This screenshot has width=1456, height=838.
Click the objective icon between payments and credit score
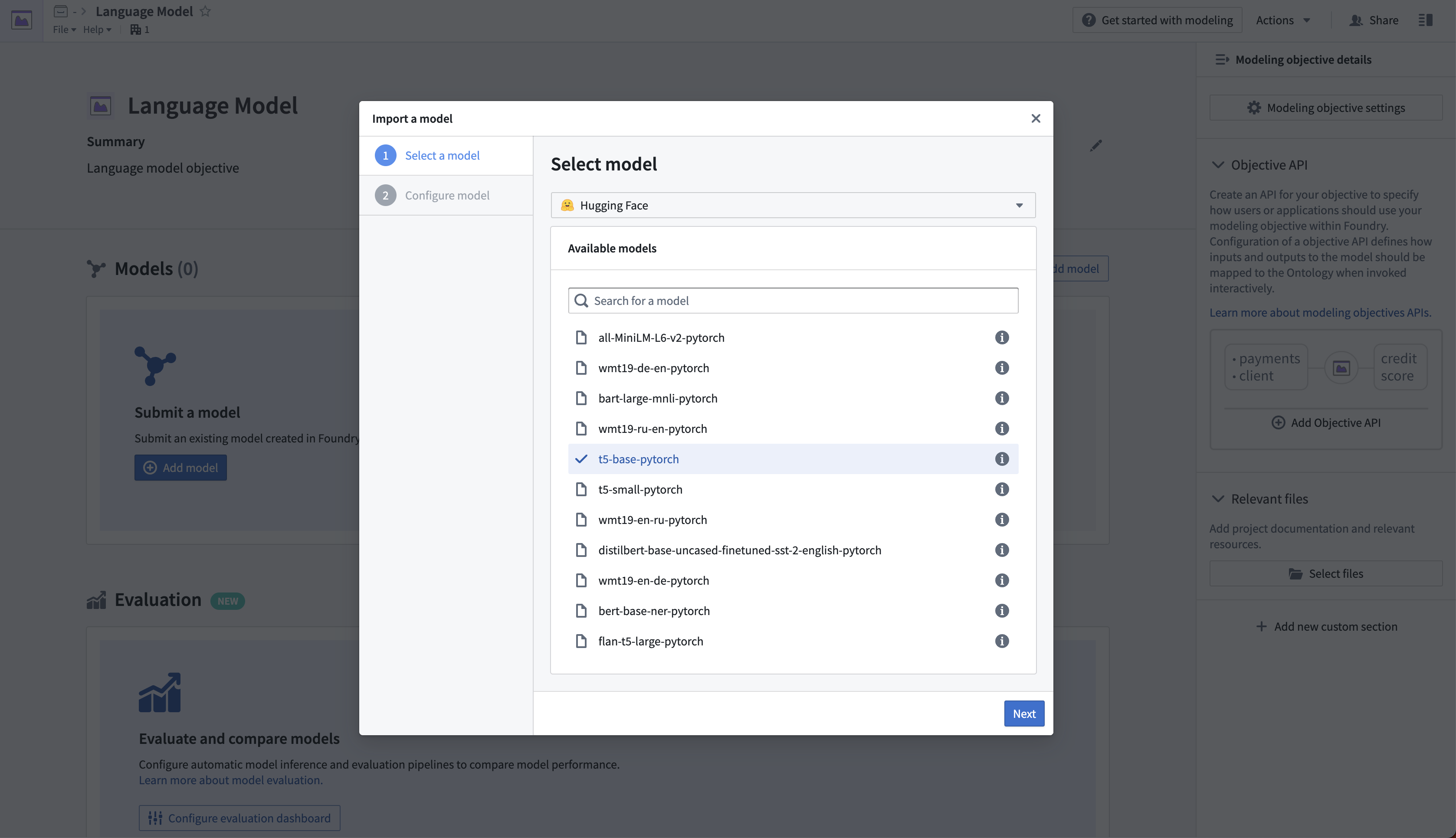pos(1341,368)
